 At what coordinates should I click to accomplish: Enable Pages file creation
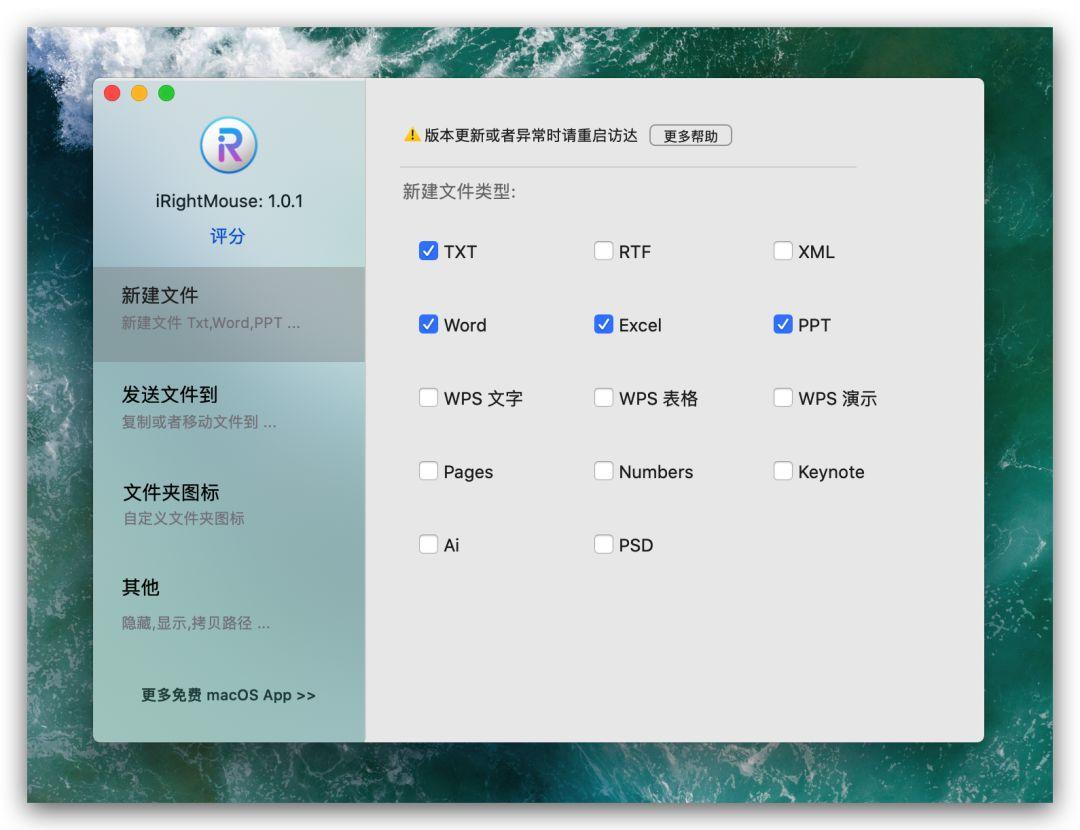coord(429,471)
